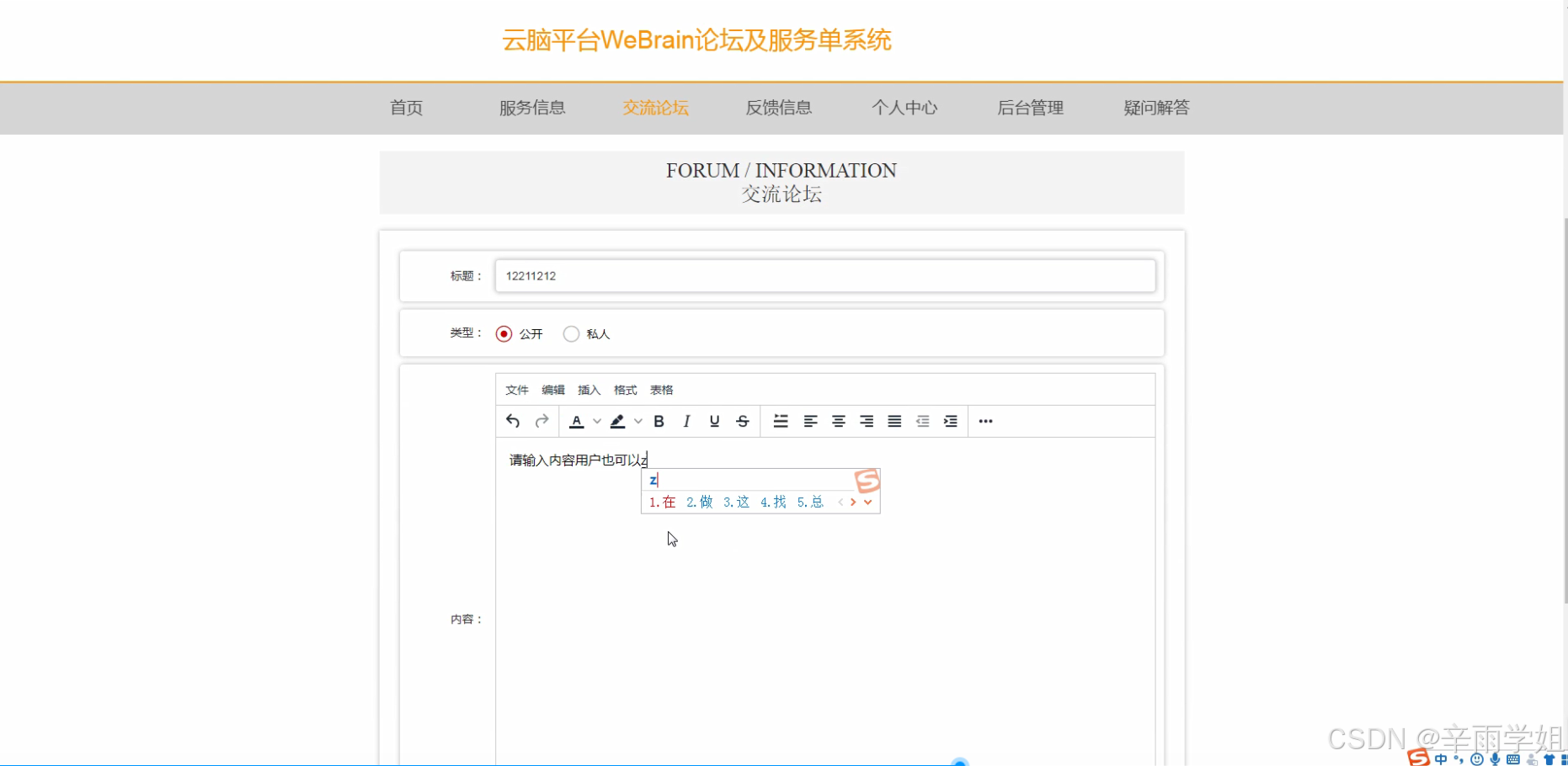Increase the indent
The width and height of the screenshot is (1568, 766).
[951, 421]
